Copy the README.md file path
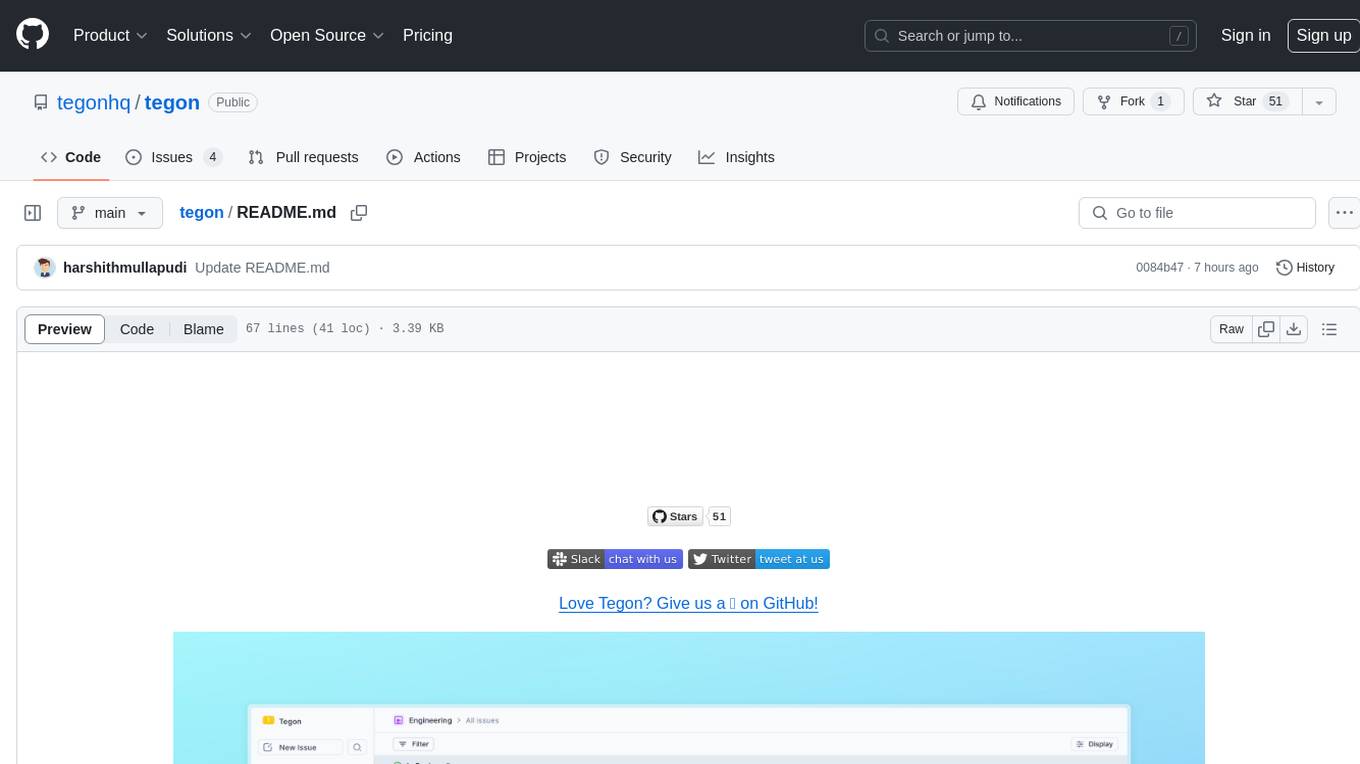The image size is (1360, 764). (359, 213)
